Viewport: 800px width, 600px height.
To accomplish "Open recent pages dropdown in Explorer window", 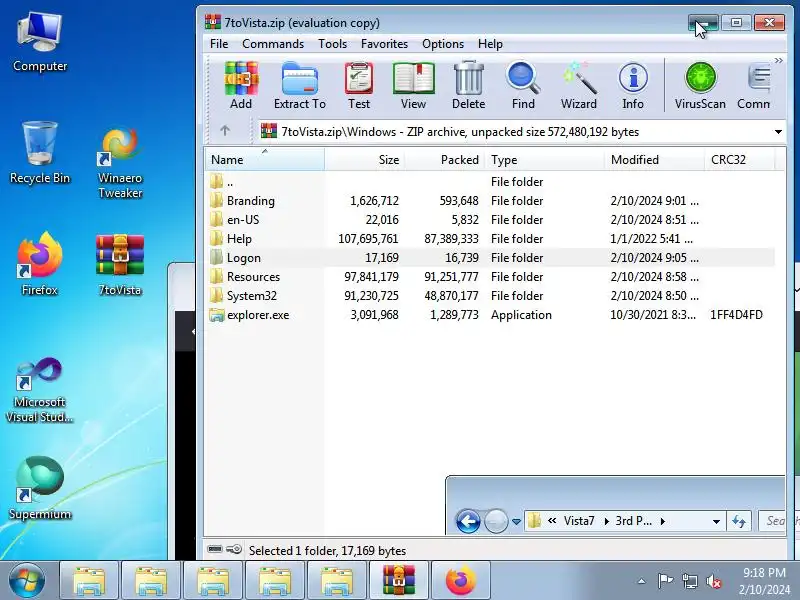I will pos(516,521).
